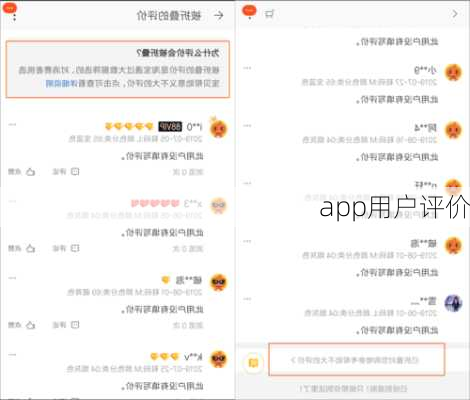470x400 pixels.
Task: Open 阿**4 reviewer avatar
Action: [453, 130]
